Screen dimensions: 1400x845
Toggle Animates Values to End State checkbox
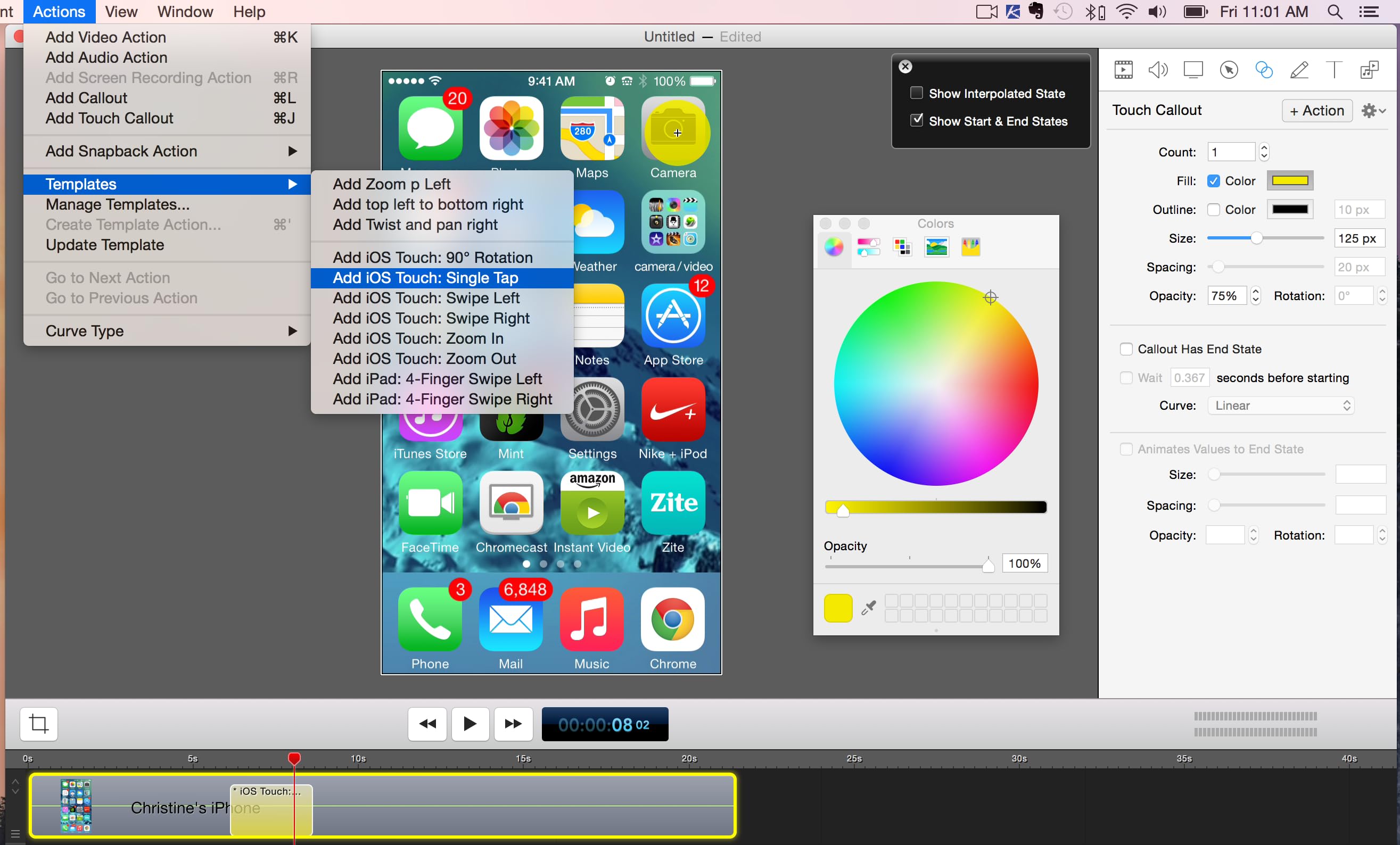(x=1125, y=449)
